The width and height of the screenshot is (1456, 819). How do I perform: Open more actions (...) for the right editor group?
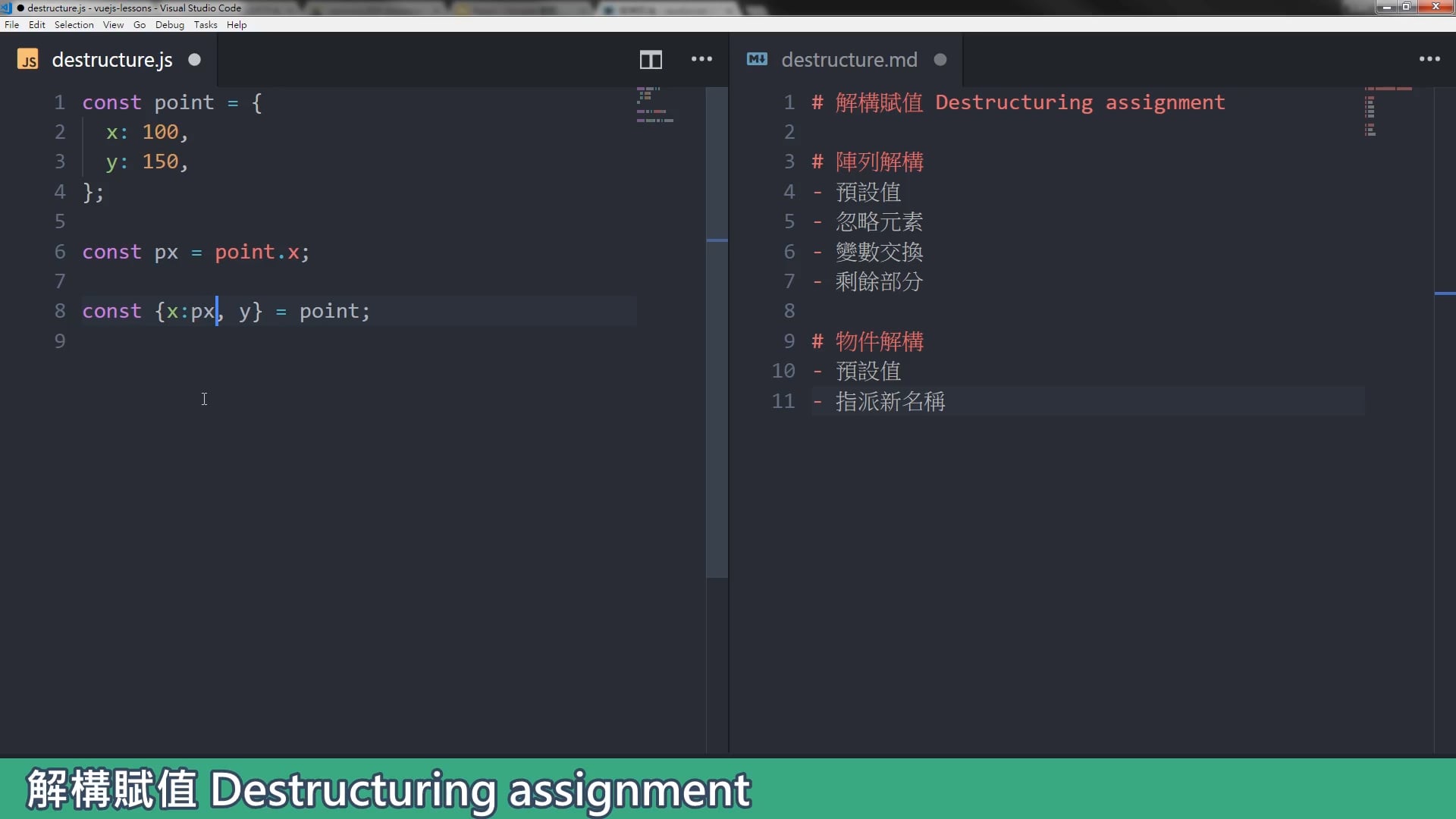click(1430, 60)
